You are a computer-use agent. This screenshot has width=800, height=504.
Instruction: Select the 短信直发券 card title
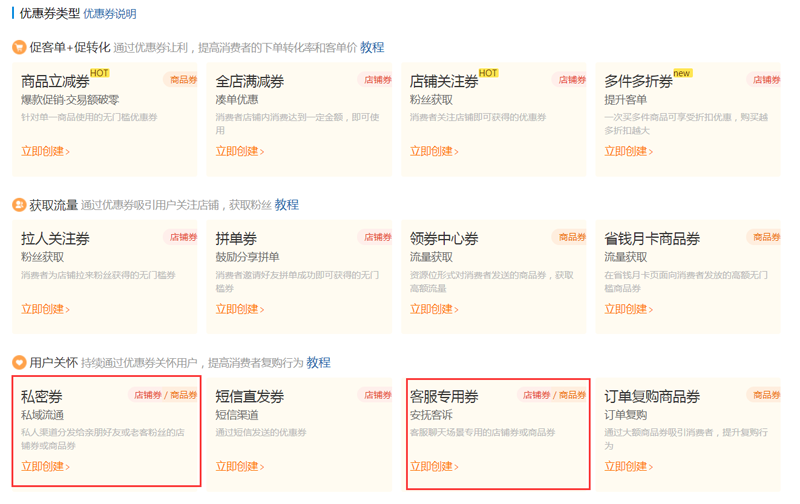coord(249,397)
